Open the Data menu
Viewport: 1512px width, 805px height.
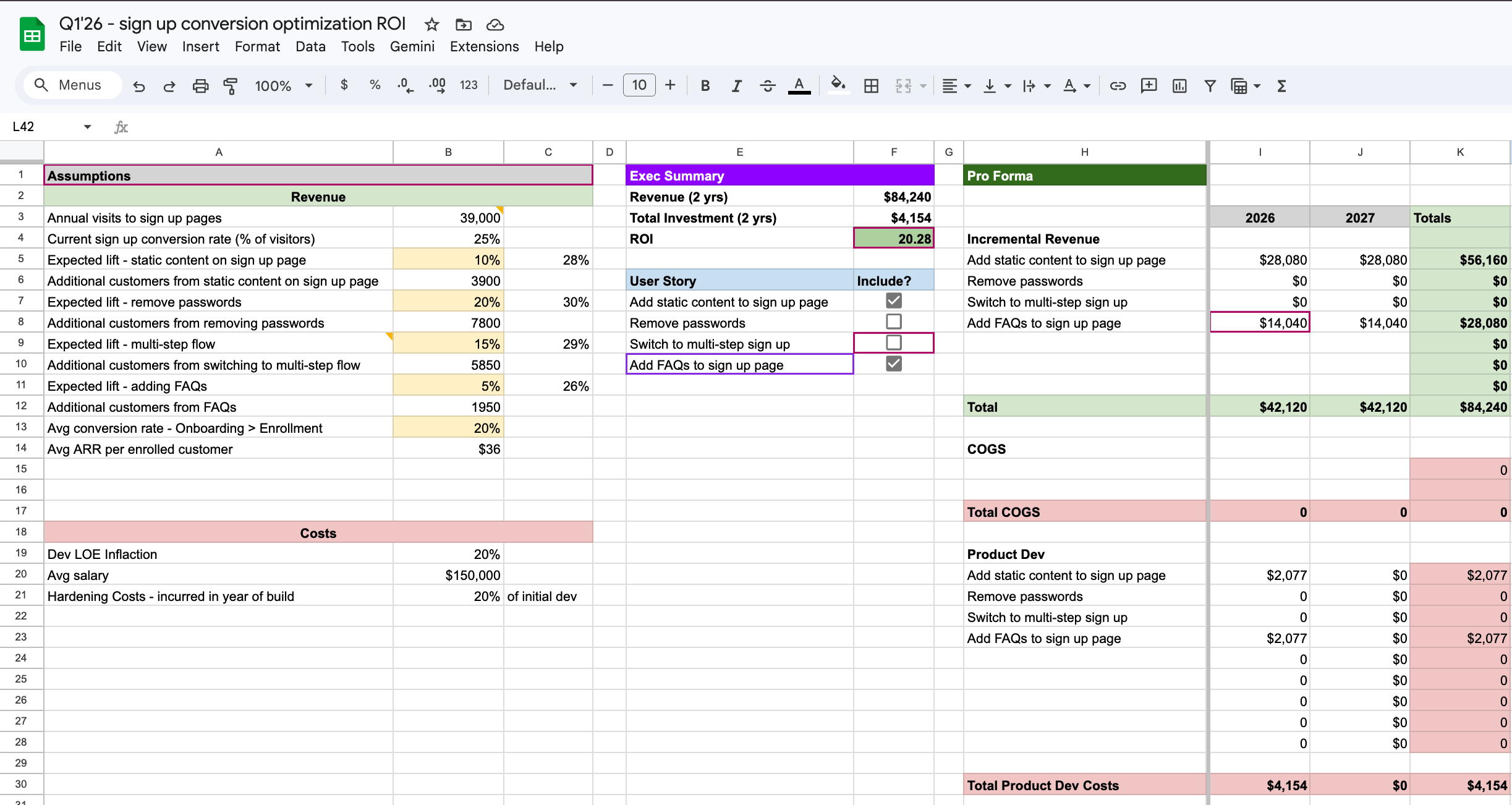[310, 46]
